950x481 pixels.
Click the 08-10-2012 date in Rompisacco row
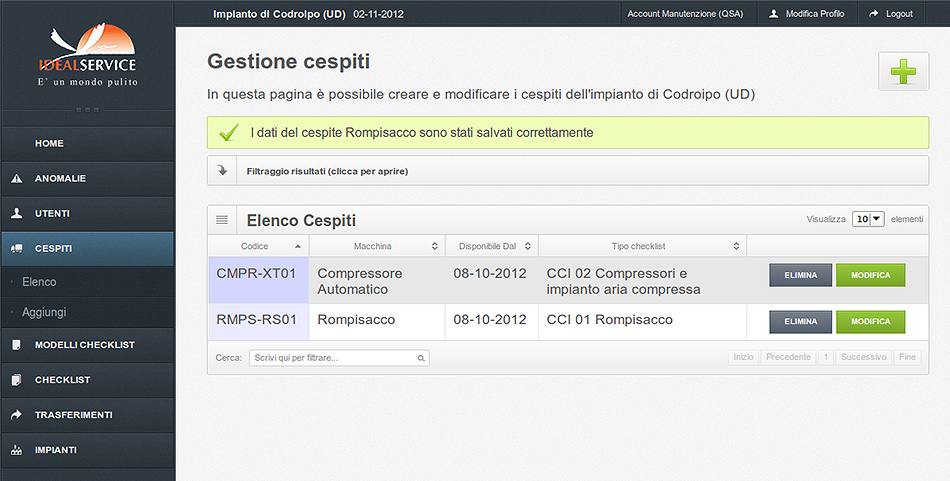pyautogui.click(x=490, y=320)
